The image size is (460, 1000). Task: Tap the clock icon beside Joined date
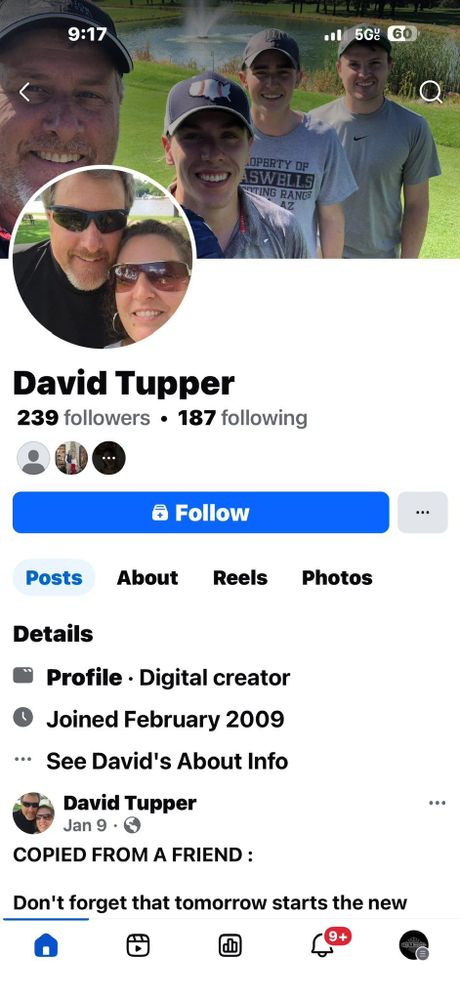tap(23, 718)
